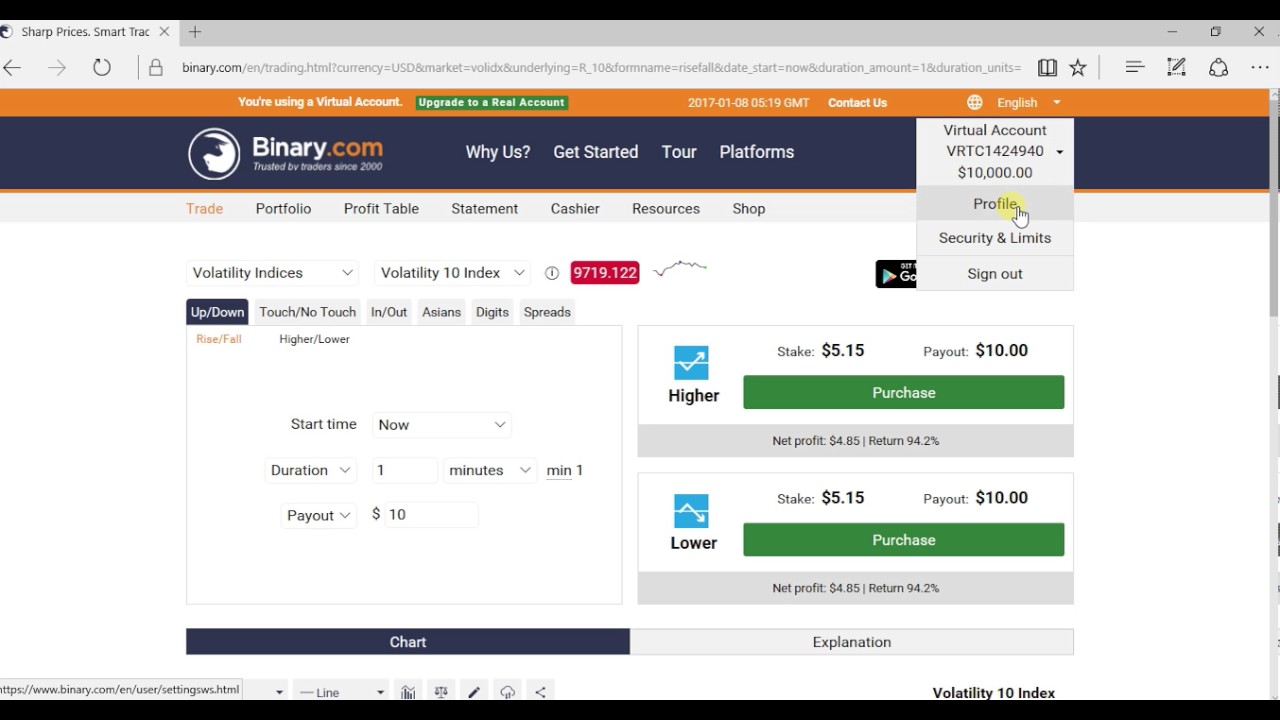Open the Why Us? page
The image size is (1280, 720).
coord(498,152)
